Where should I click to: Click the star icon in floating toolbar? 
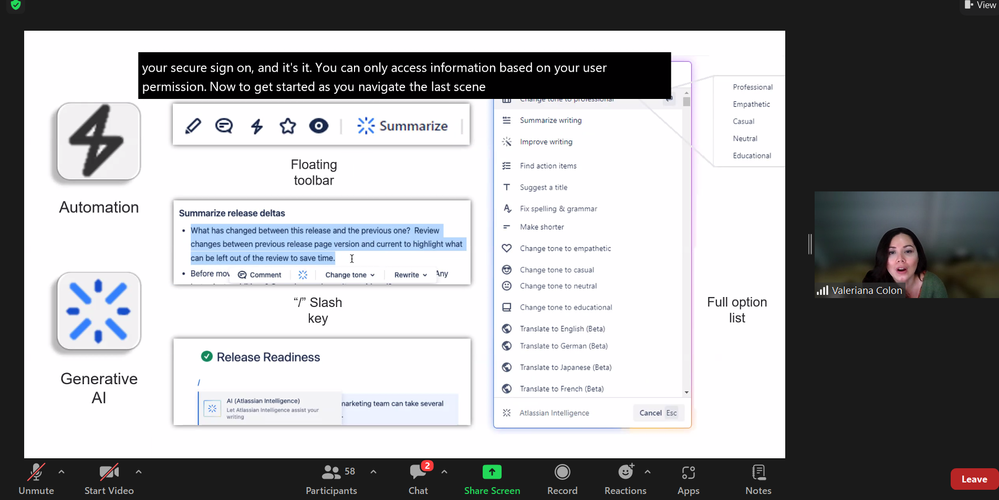point(288,125)
